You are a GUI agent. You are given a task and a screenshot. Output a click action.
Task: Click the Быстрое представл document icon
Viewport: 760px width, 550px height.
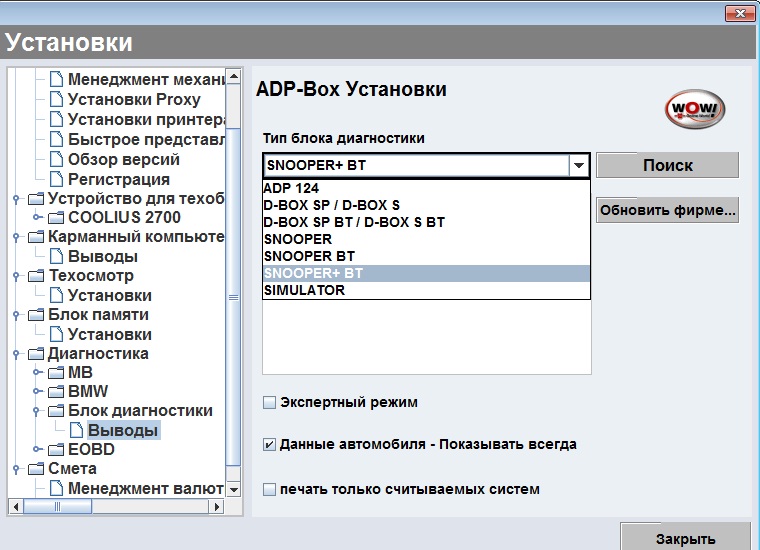click(x=57, y=139)
